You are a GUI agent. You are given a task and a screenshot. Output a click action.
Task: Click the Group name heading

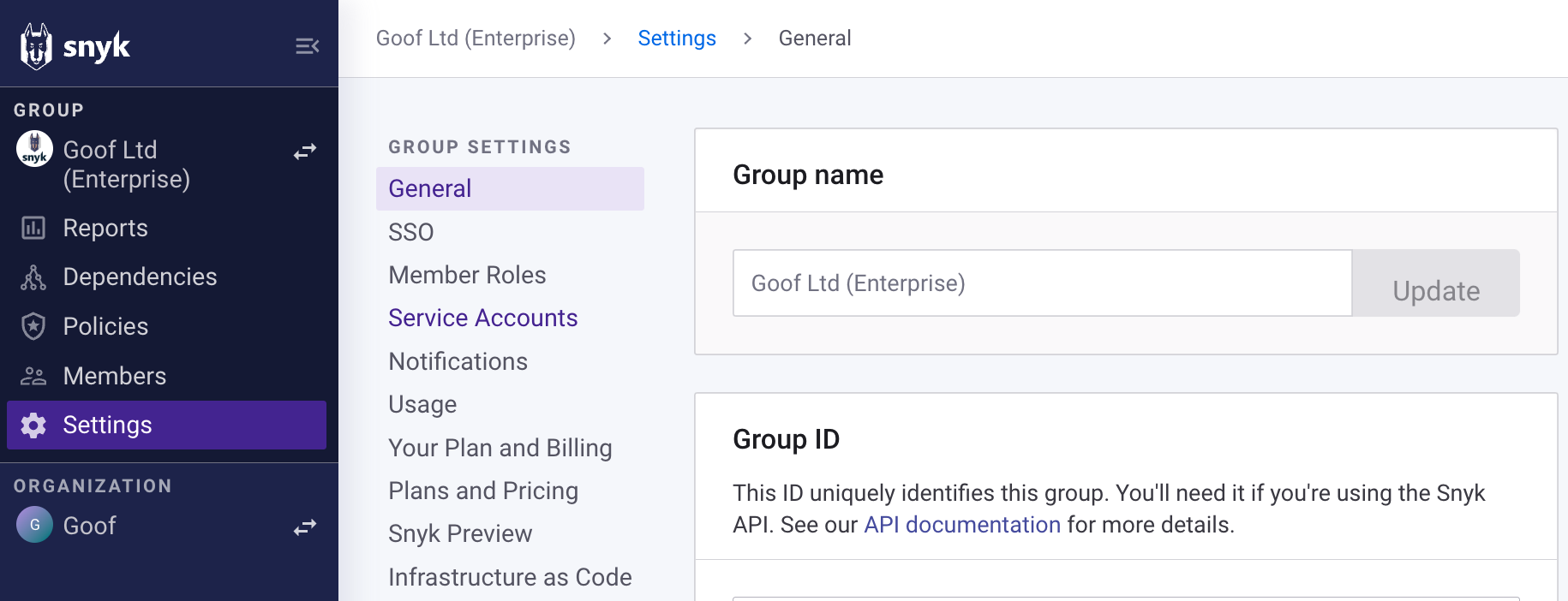[808, 175]
